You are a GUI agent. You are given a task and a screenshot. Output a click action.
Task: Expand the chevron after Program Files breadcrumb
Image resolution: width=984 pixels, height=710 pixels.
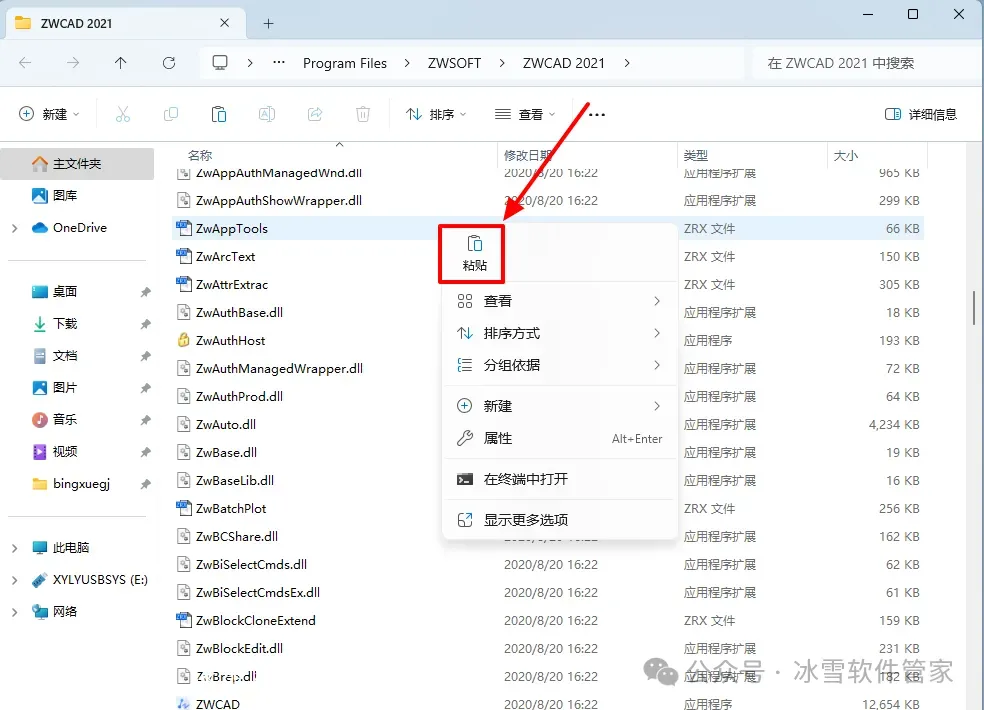pyautogui.click(x=407, y=63)
